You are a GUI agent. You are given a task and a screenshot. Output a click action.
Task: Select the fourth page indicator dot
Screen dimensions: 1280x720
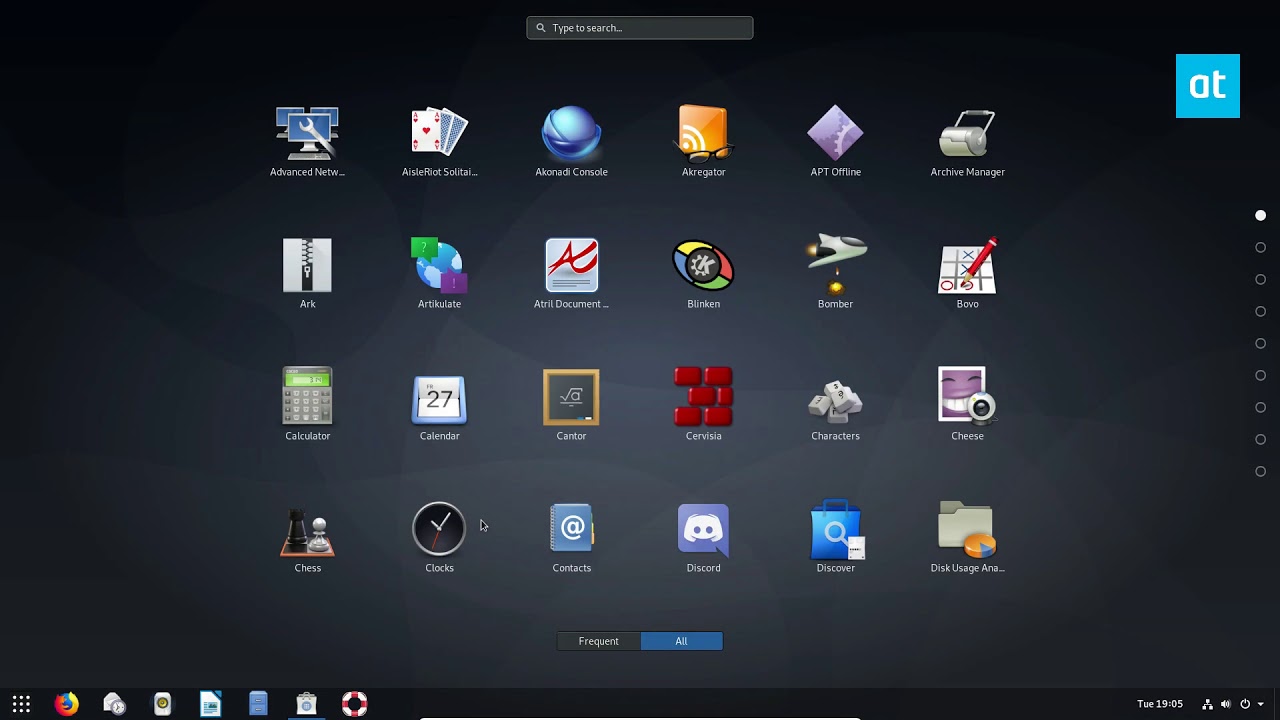tap(1260, 312)
